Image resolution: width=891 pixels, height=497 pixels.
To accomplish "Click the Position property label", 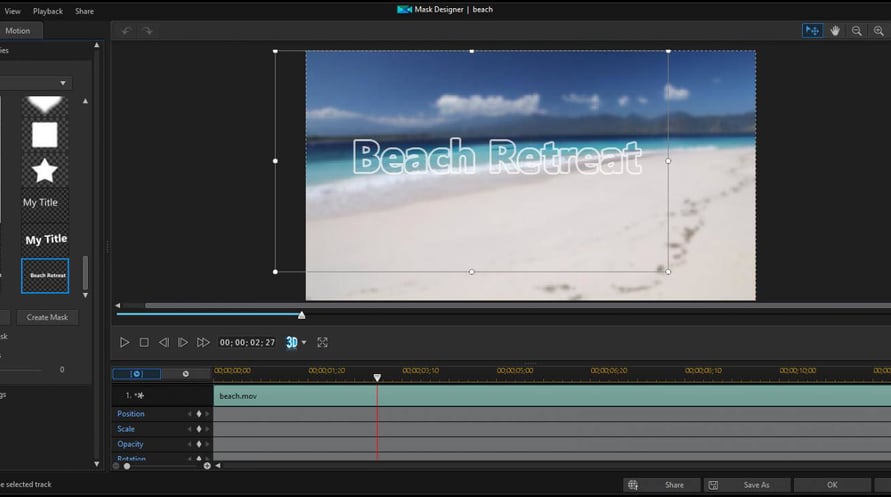I will (131, 414).
